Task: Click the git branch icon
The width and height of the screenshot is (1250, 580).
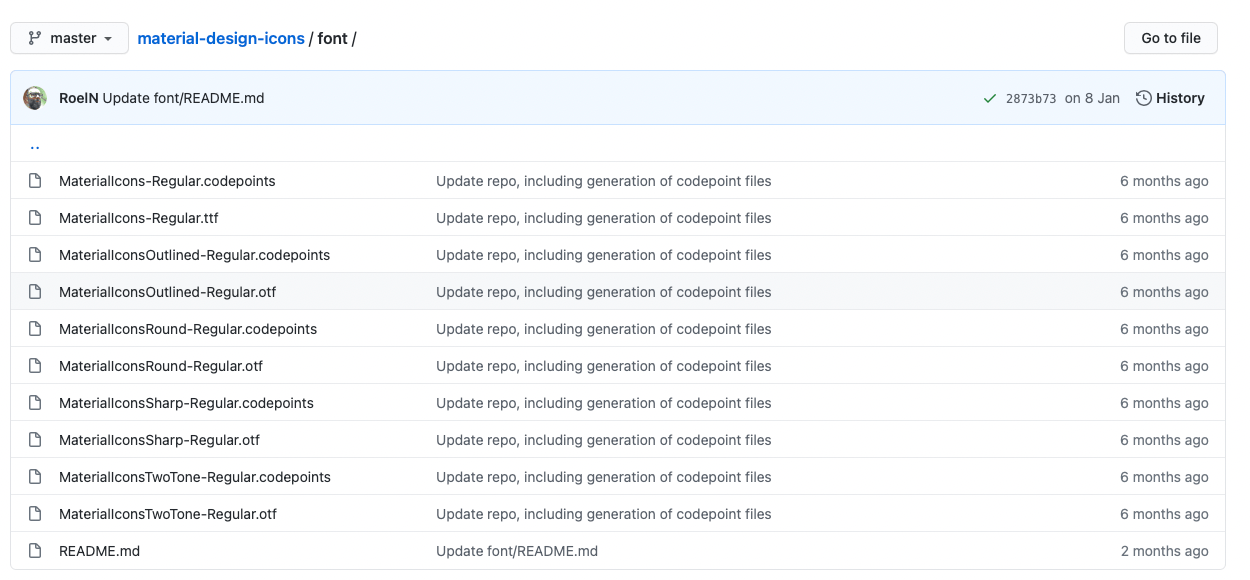Action: 35,38
